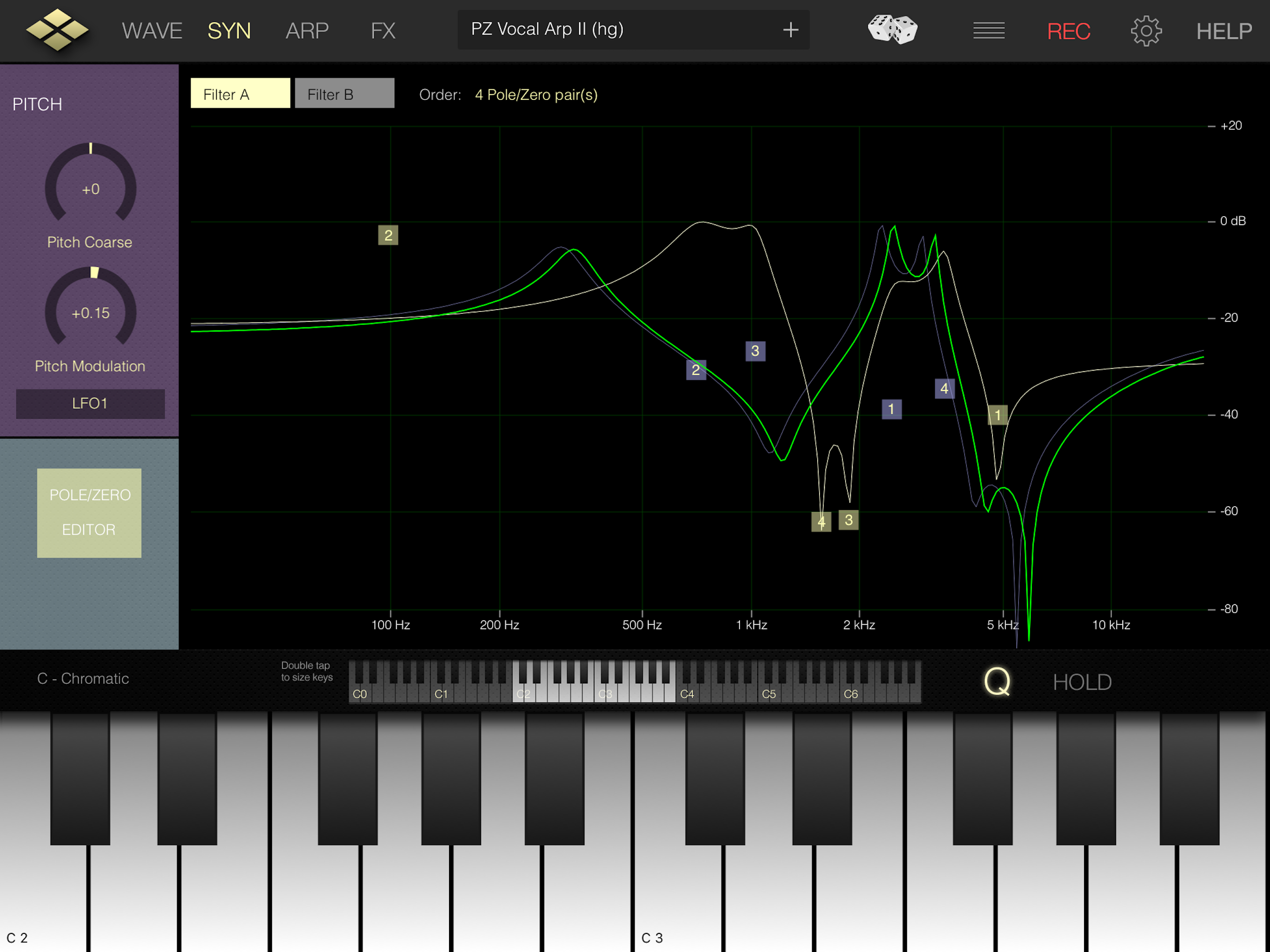Click the glowing Q icon
This screenshot has height=952, width=1270.
[x=997, y=681]
